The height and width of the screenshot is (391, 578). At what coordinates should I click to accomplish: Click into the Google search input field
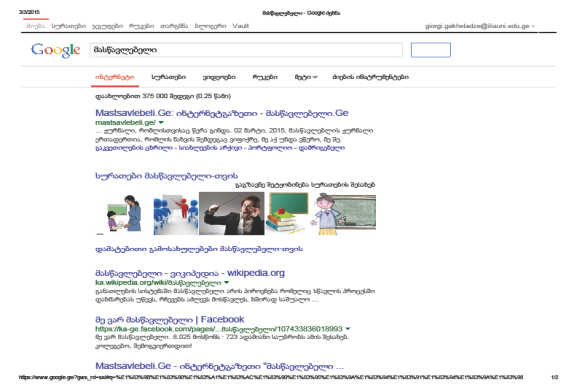click(x=246, y=50)
